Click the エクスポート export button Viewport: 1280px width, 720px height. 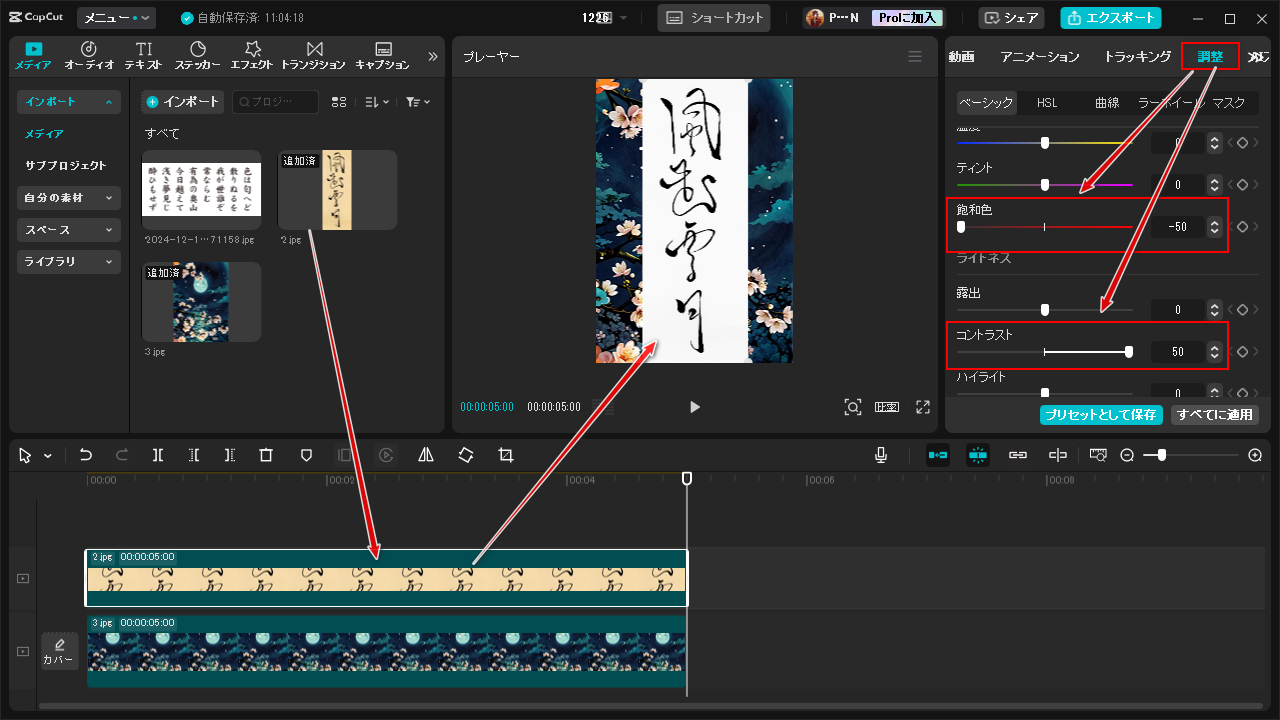click(1110, 18)
